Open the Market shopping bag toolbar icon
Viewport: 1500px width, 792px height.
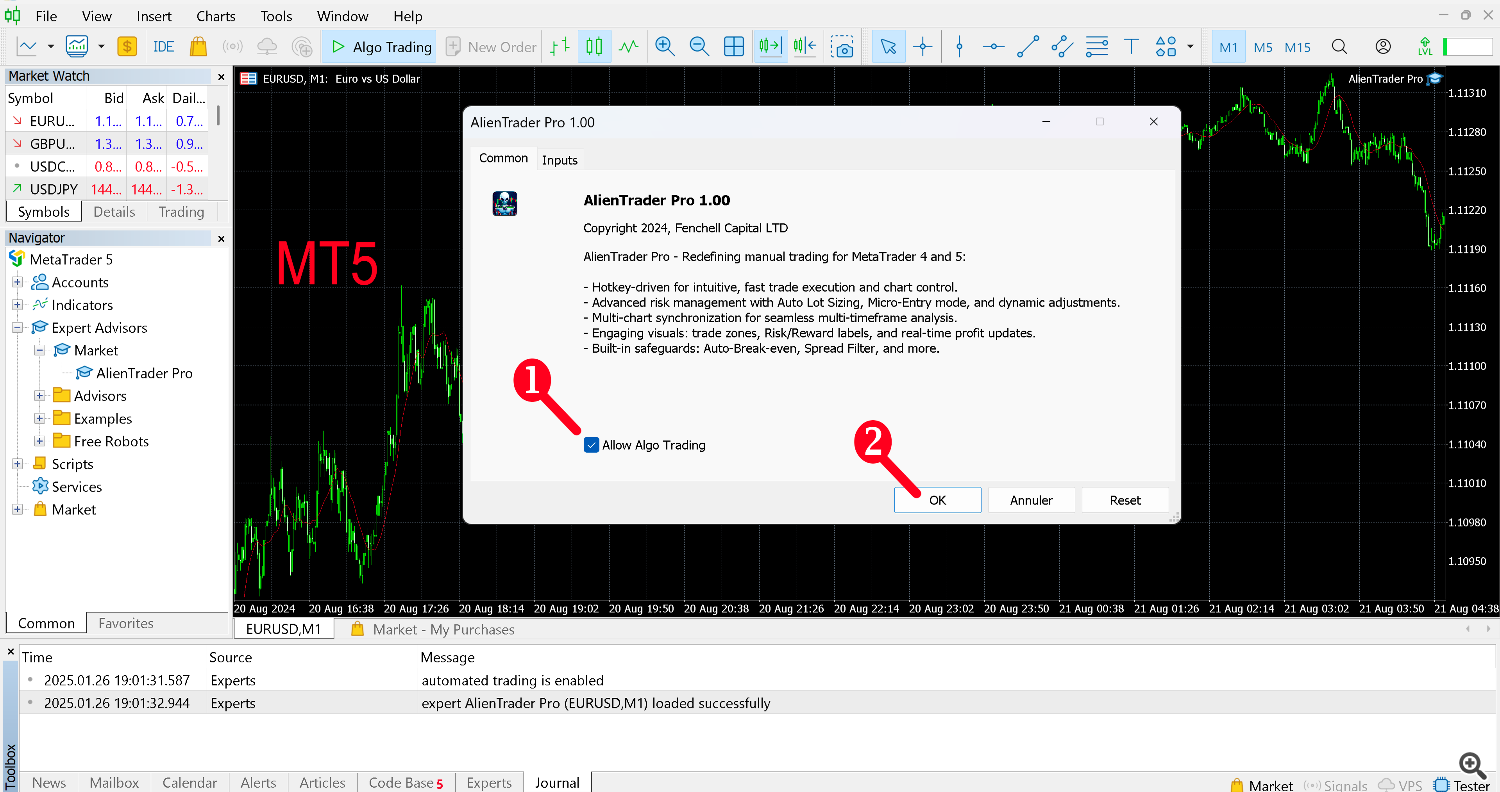point(198,46)
